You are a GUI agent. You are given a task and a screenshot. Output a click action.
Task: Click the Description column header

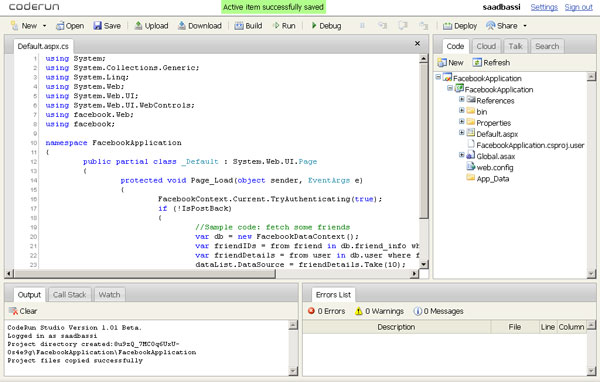pos(396,327)
